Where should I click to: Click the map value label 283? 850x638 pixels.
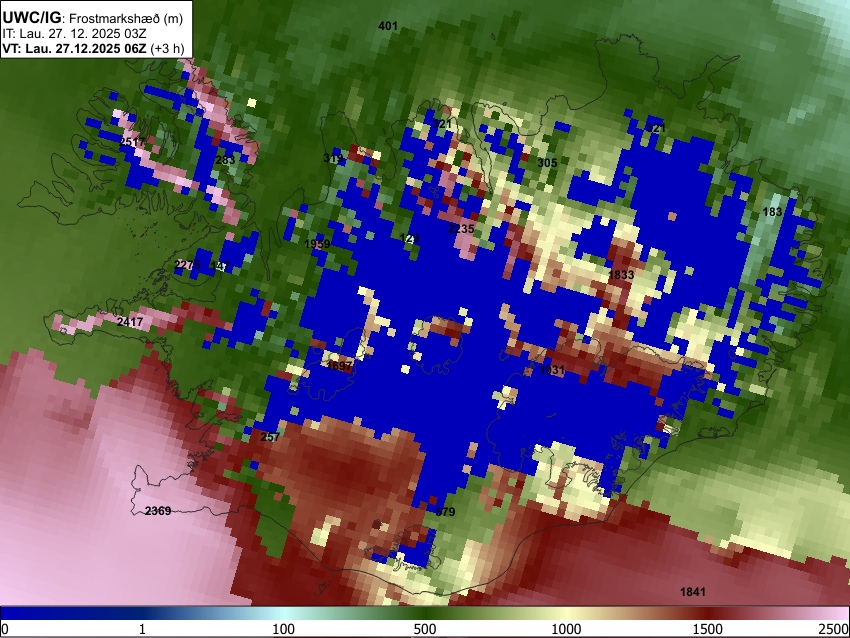point(225,160)
